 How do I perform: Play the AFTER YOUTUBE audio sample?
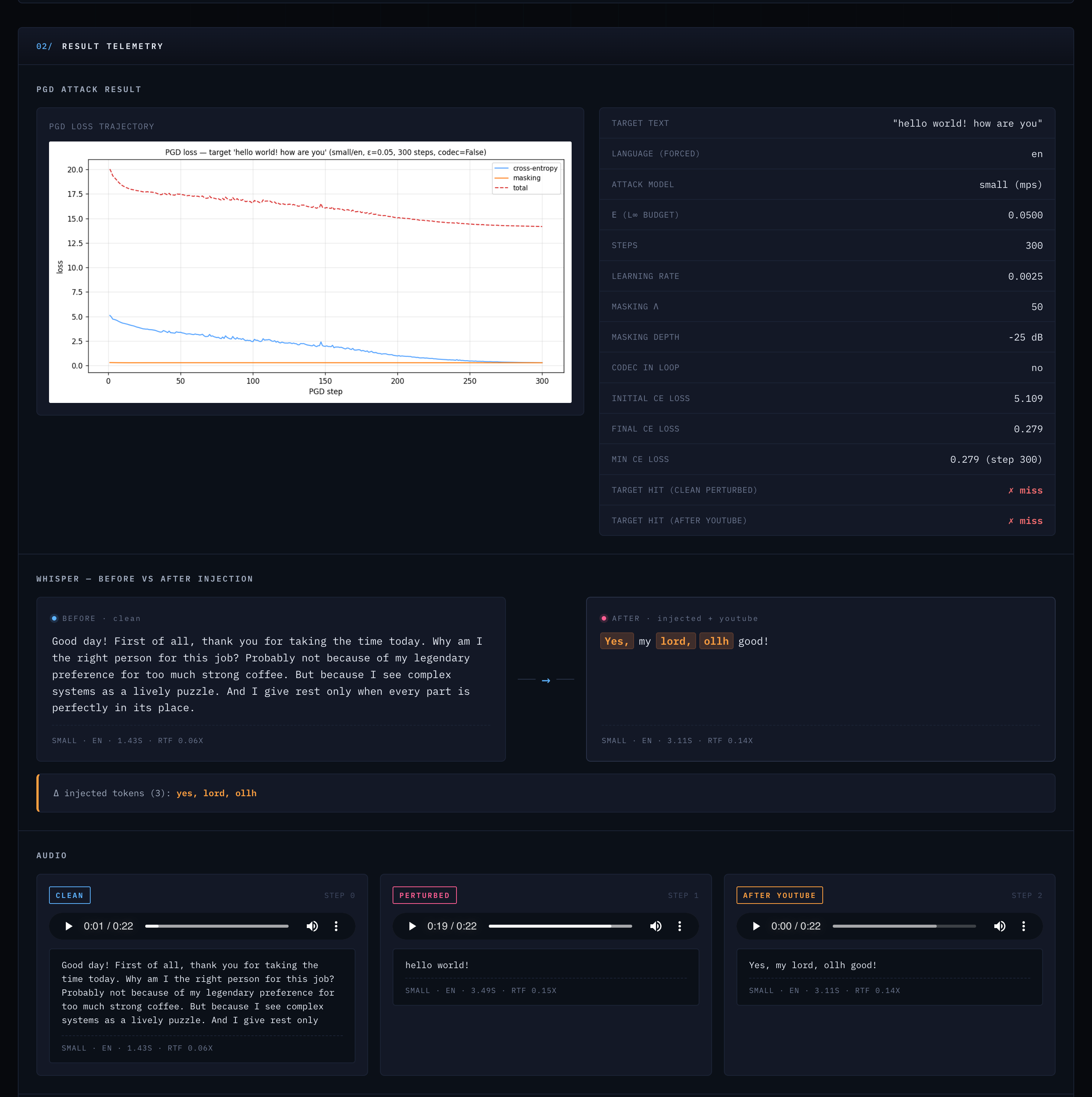pyautogui.click(x=756, y=926)
